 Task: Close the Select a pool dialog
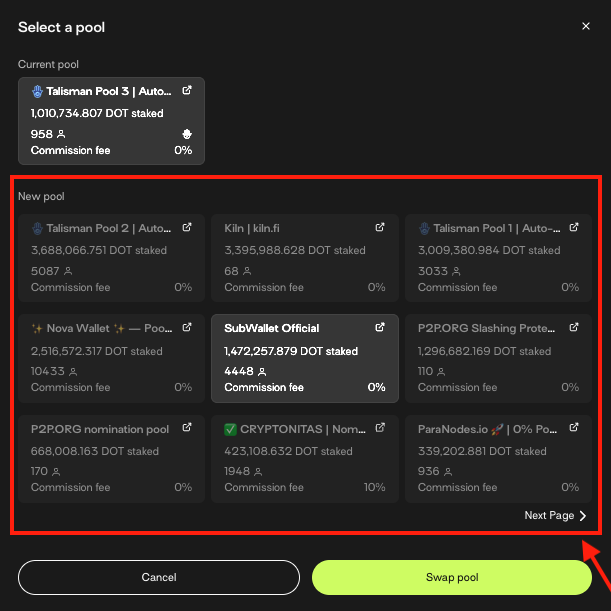586,26
